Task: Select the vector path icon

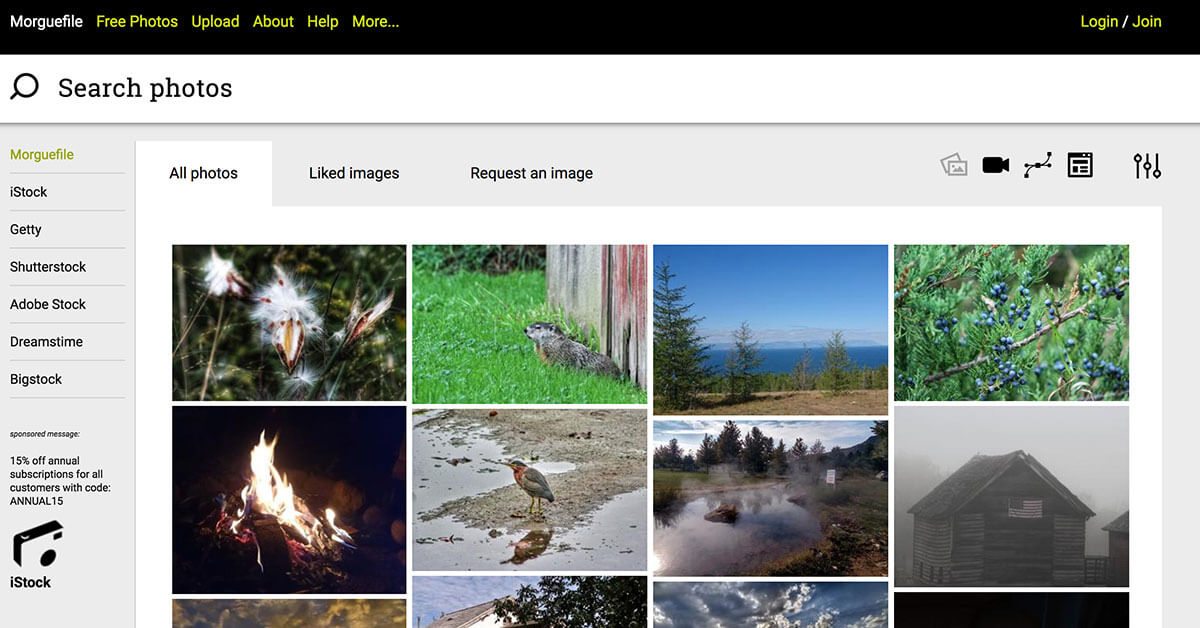Action: click(1038, 165)
